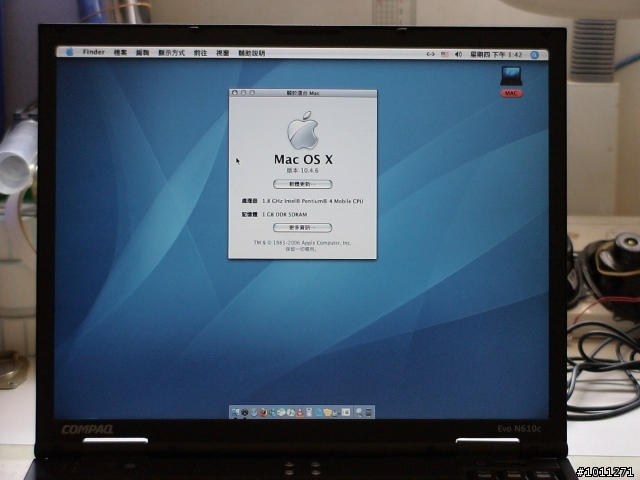Open the Trash in the Dock
The width and height of the screenshot is (640, 480).
coord(369,412)
